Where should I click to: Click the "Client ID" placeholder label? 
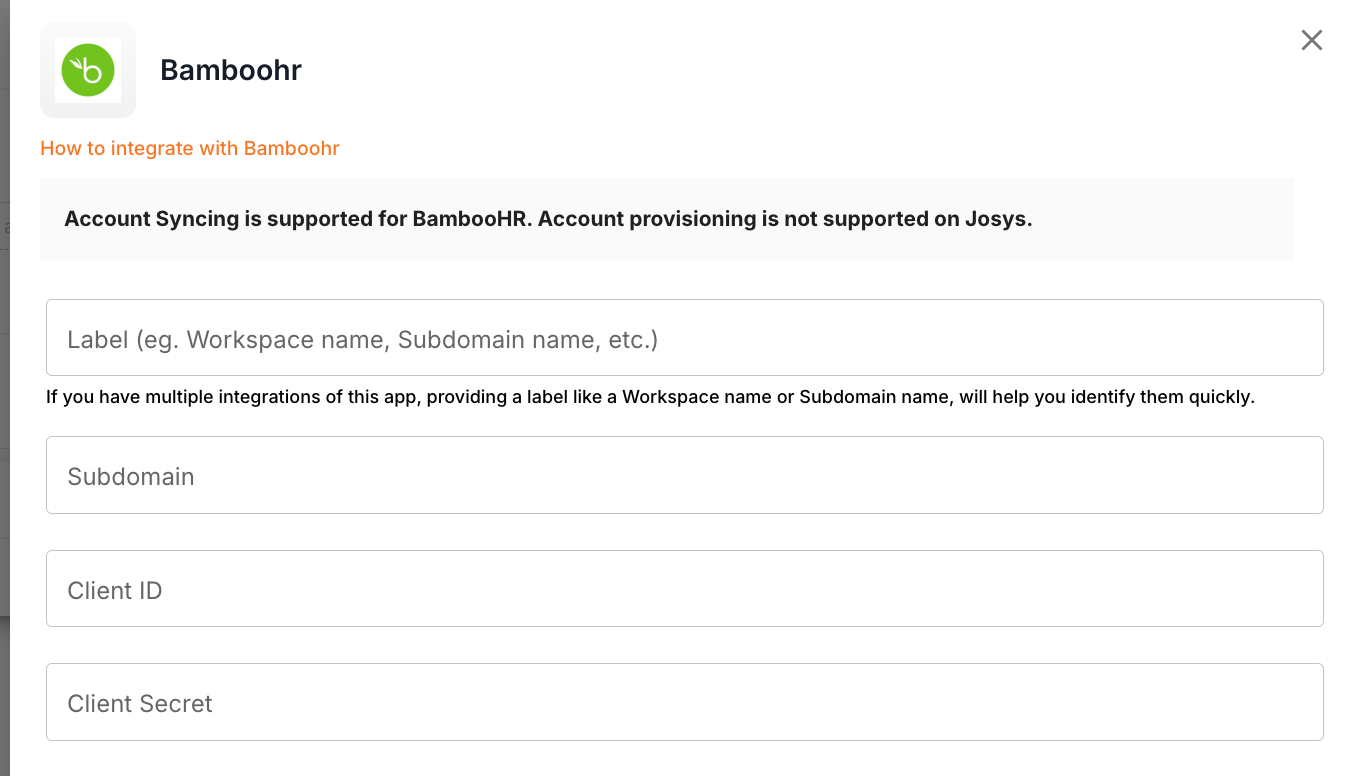pos(115,591)
